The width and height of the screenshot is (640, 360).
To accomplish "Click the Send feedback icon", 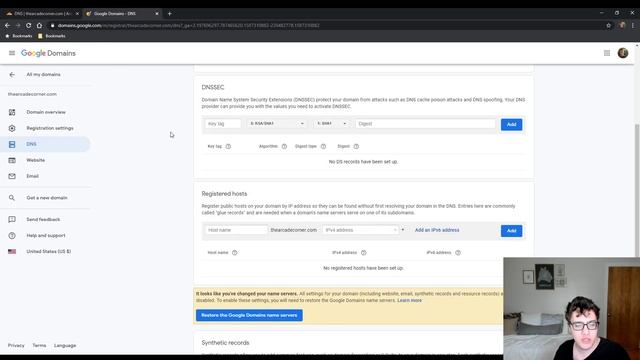I will tap(12, 220).
